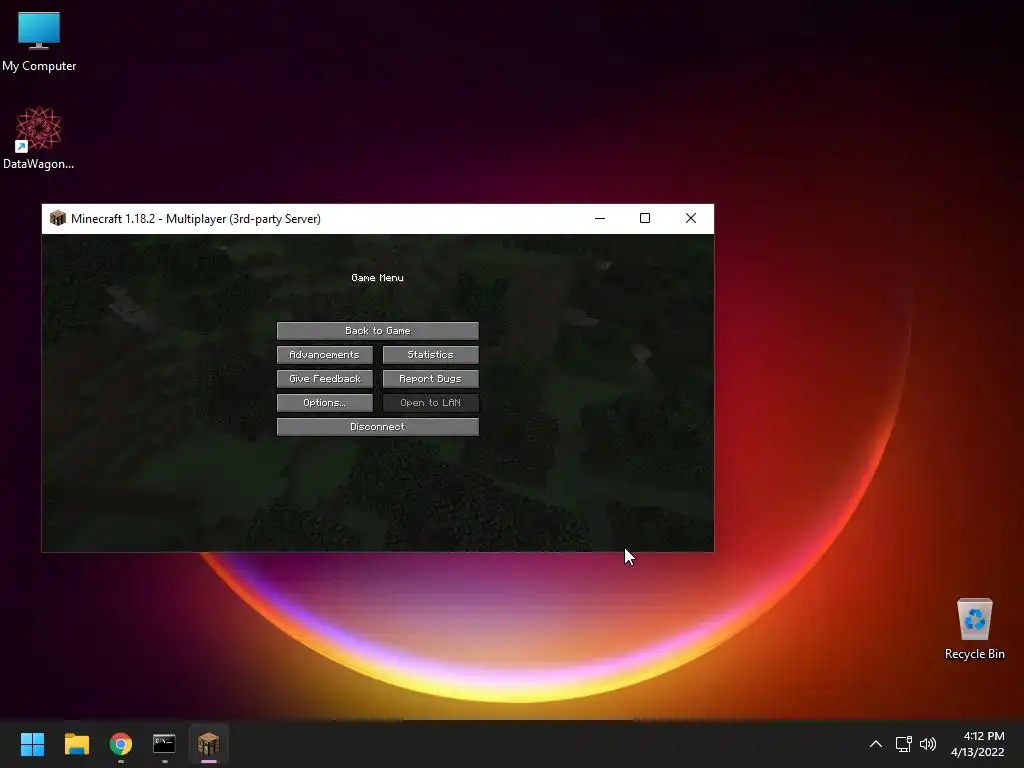Minimize the Minecraft window
1024x768 pixels.
click(x=600, y=218)
